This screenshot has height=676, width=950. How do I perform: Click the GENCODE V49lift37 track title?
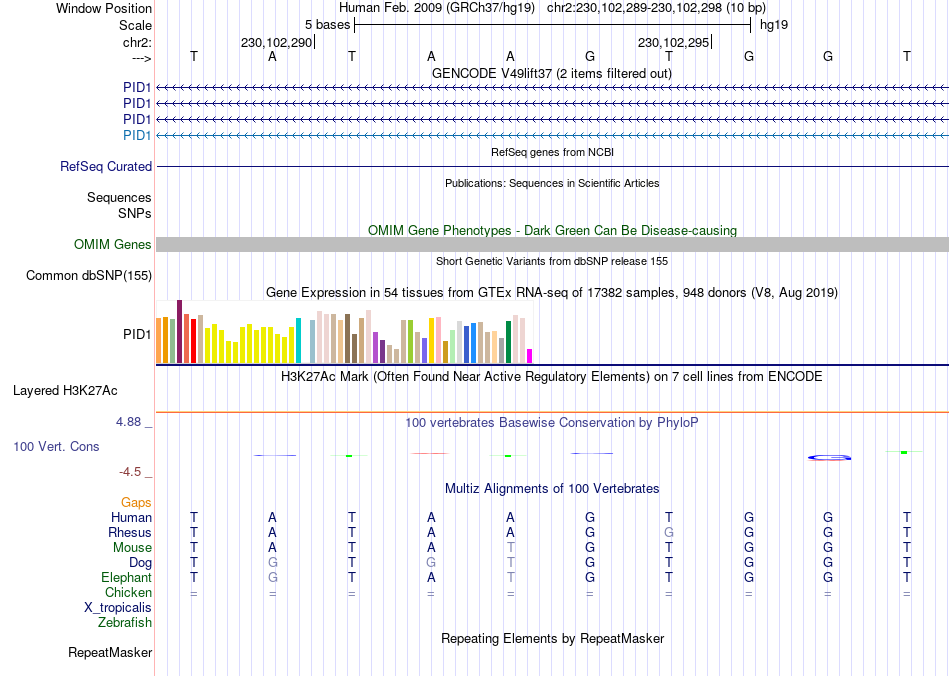point(552,73)
